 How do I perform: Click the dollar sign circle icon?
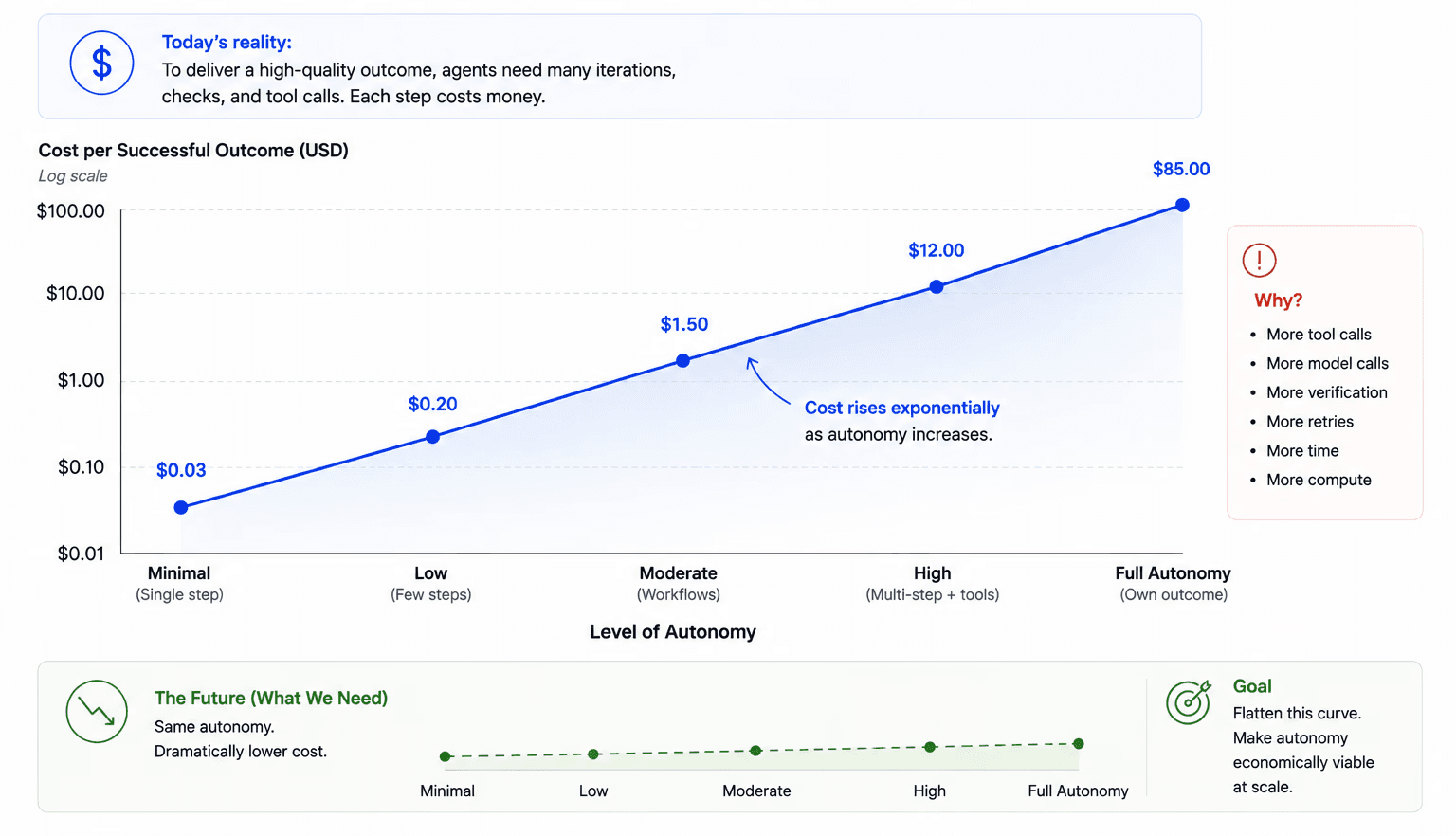[101, 64]
